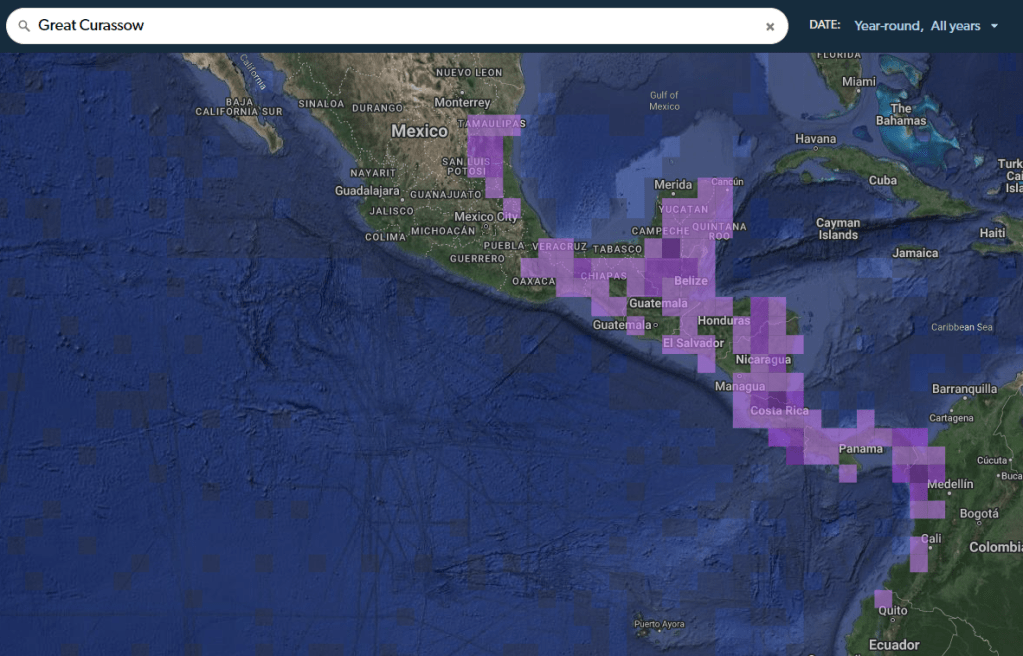The width and height of the screenshot is (1023, 656).
Task: Click the magnifying glass search icon
Action: coord(24,26)
